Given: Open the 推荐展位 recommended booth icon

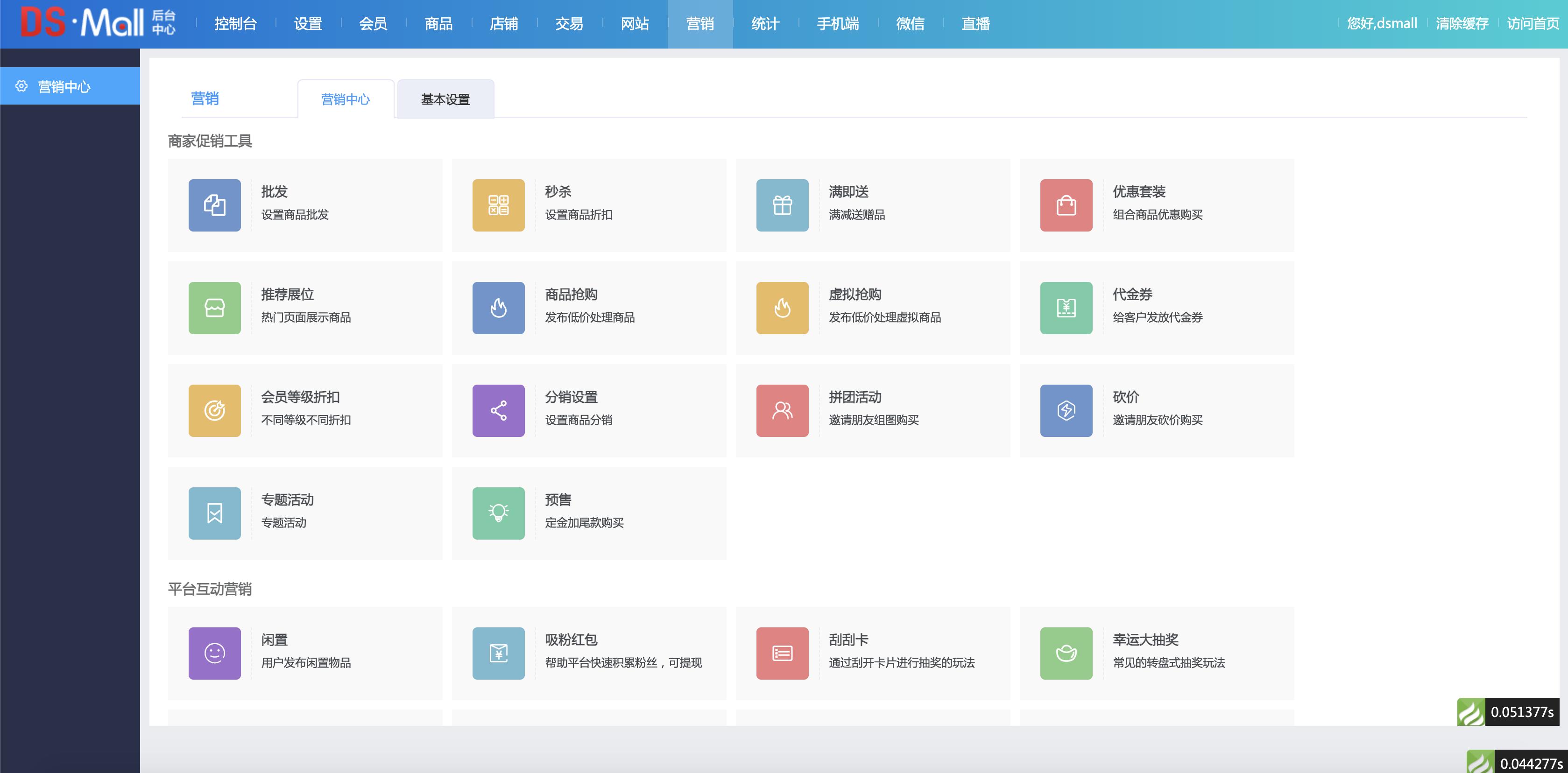Looking at the screenshot, I should pyautogui.click(x=214, y=308).
